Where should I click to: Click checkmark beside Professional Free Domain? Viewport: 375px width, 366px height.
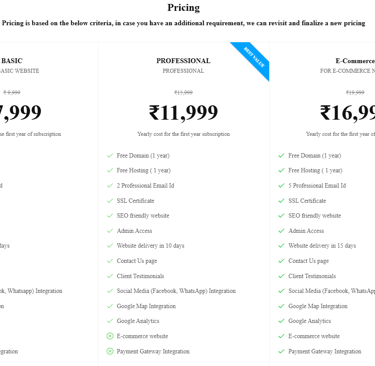[110, 155]
